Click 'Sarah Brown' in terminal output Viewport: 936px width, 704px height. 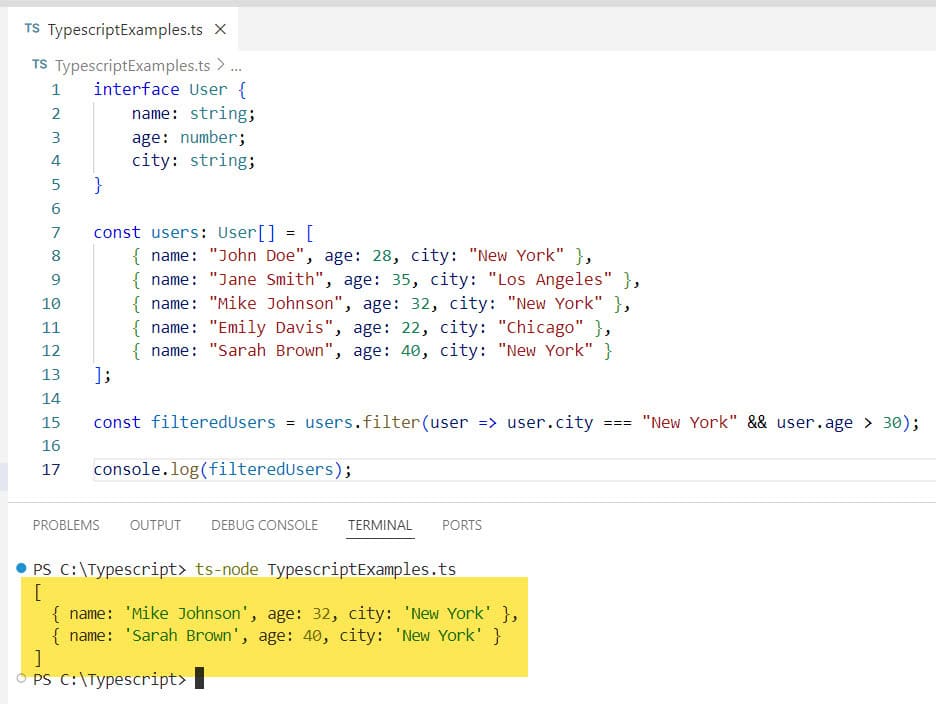181,635
